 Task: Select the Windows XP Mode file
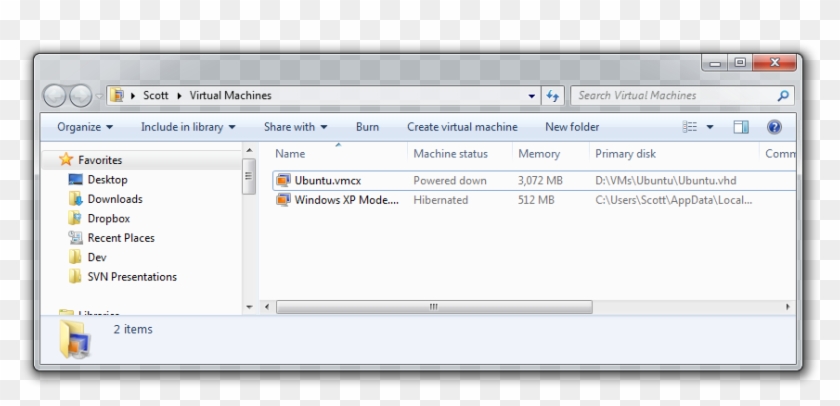point(347,200)
